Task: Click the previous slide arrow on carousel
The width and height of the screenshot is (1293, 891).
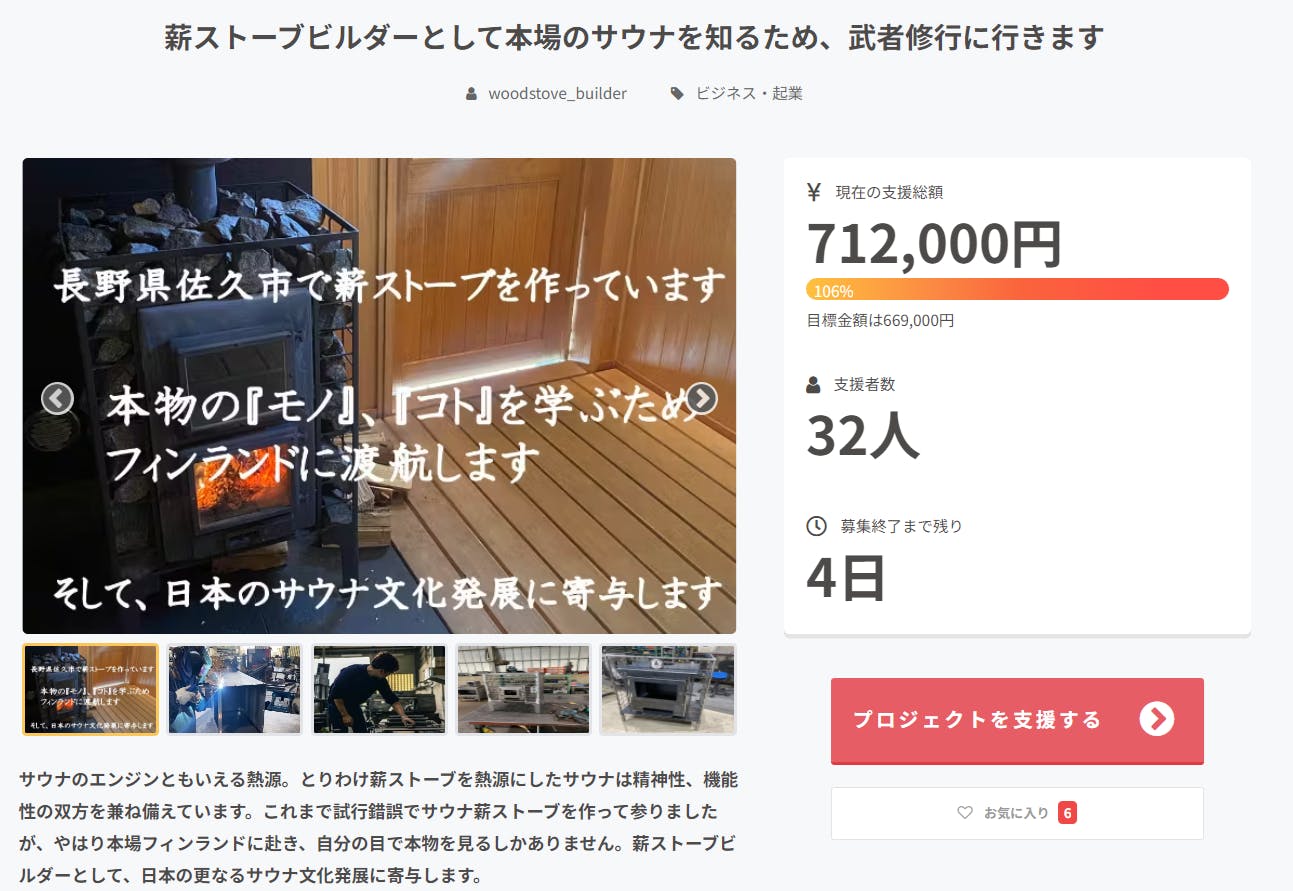Action: [57, 398]
